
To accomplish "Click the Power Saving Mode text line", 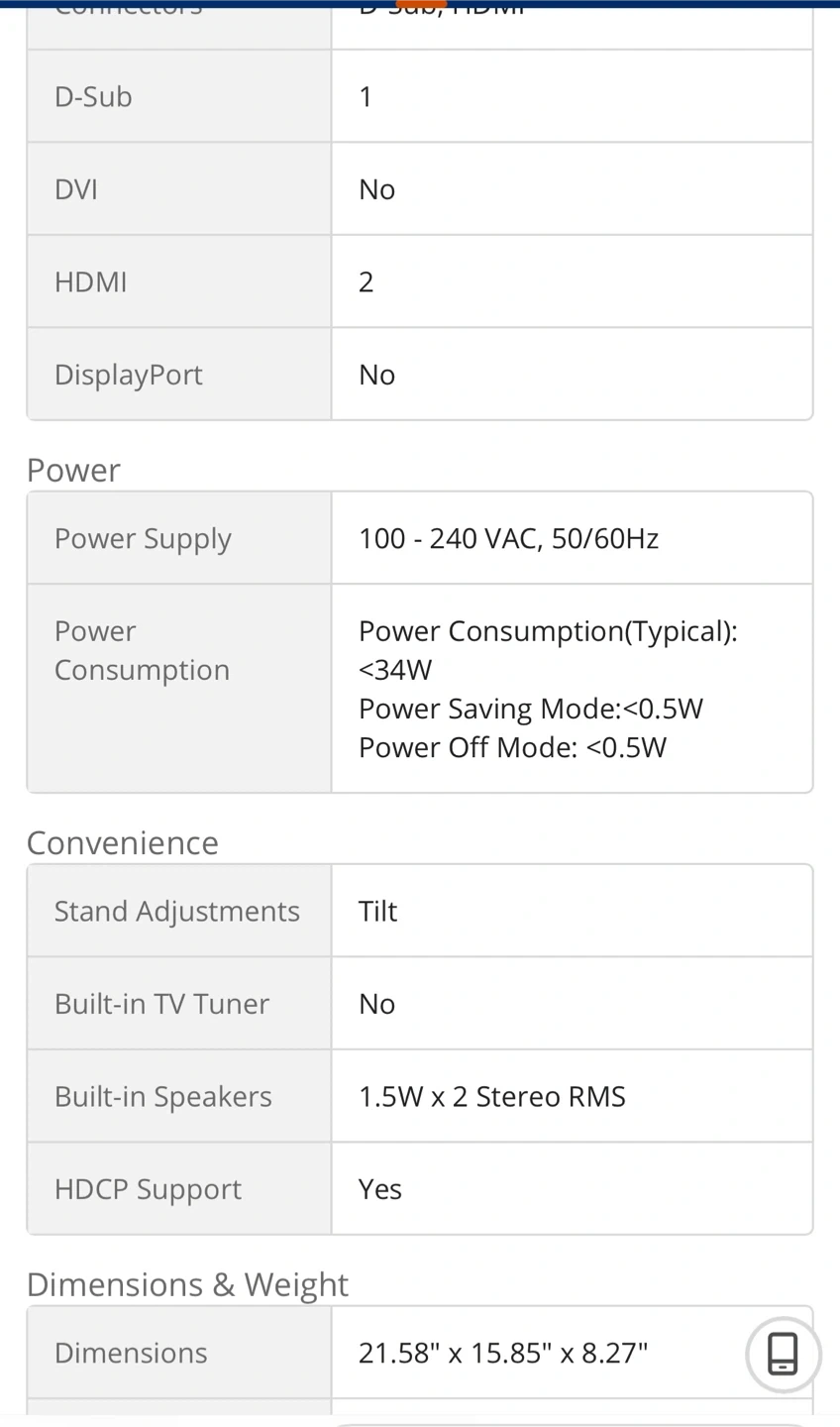I will click(531, 709).
